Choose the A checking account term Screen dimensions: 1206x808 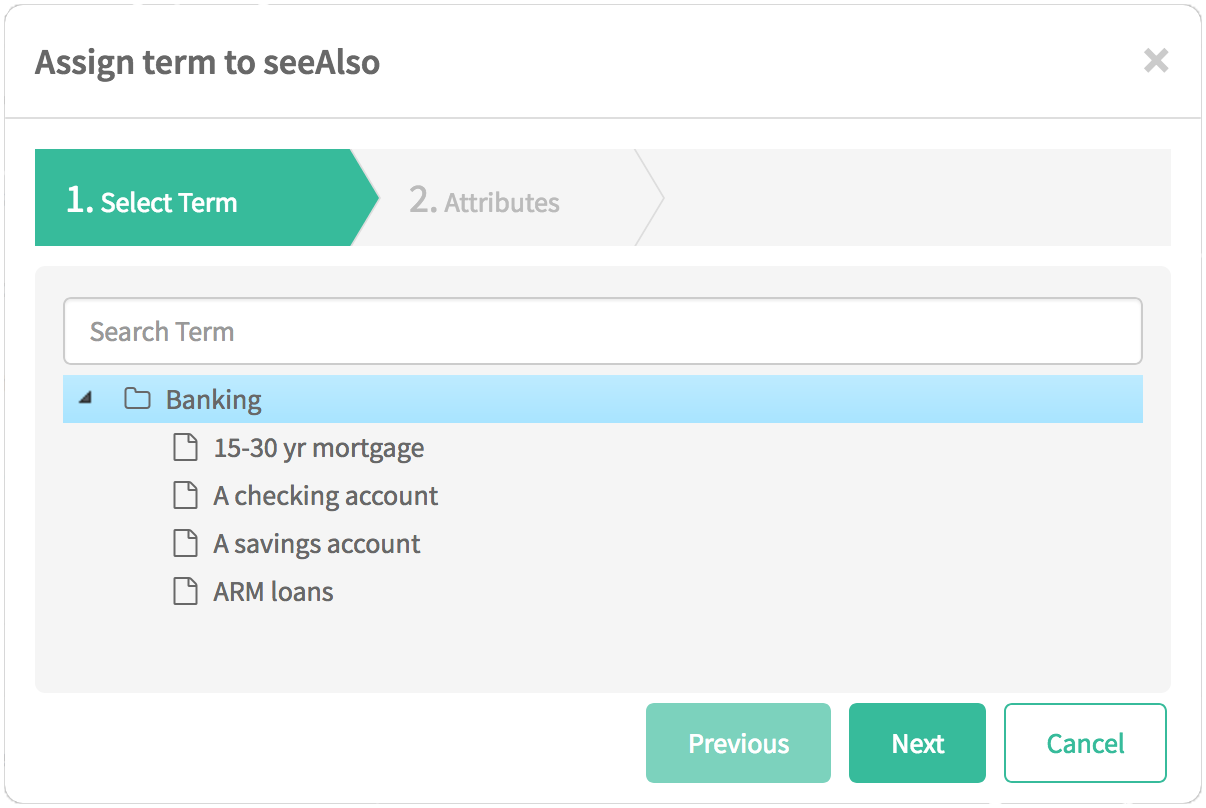click(x=326, y=496)
